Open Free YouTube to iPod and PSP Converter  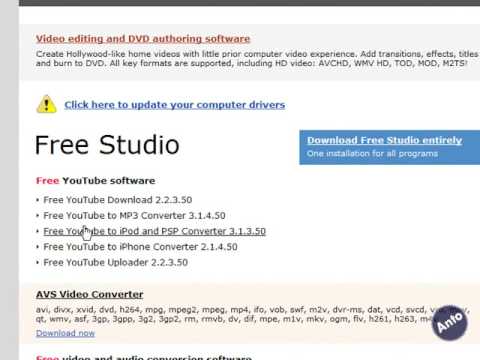point(155,231)
